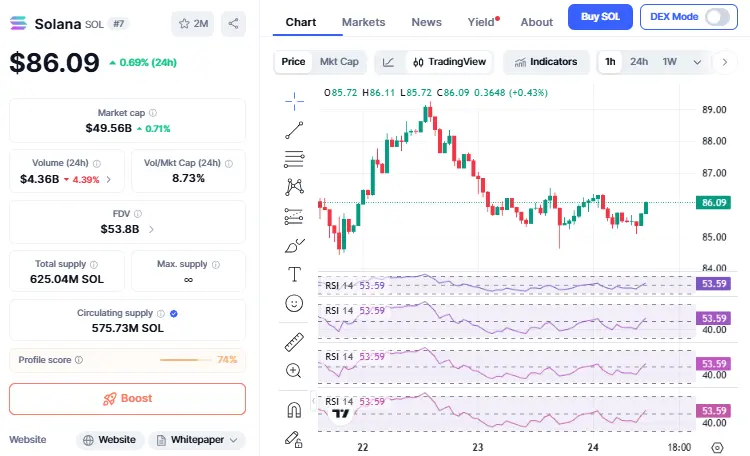Open the Markets tab

pyautogui.click(x=363, y=22)
